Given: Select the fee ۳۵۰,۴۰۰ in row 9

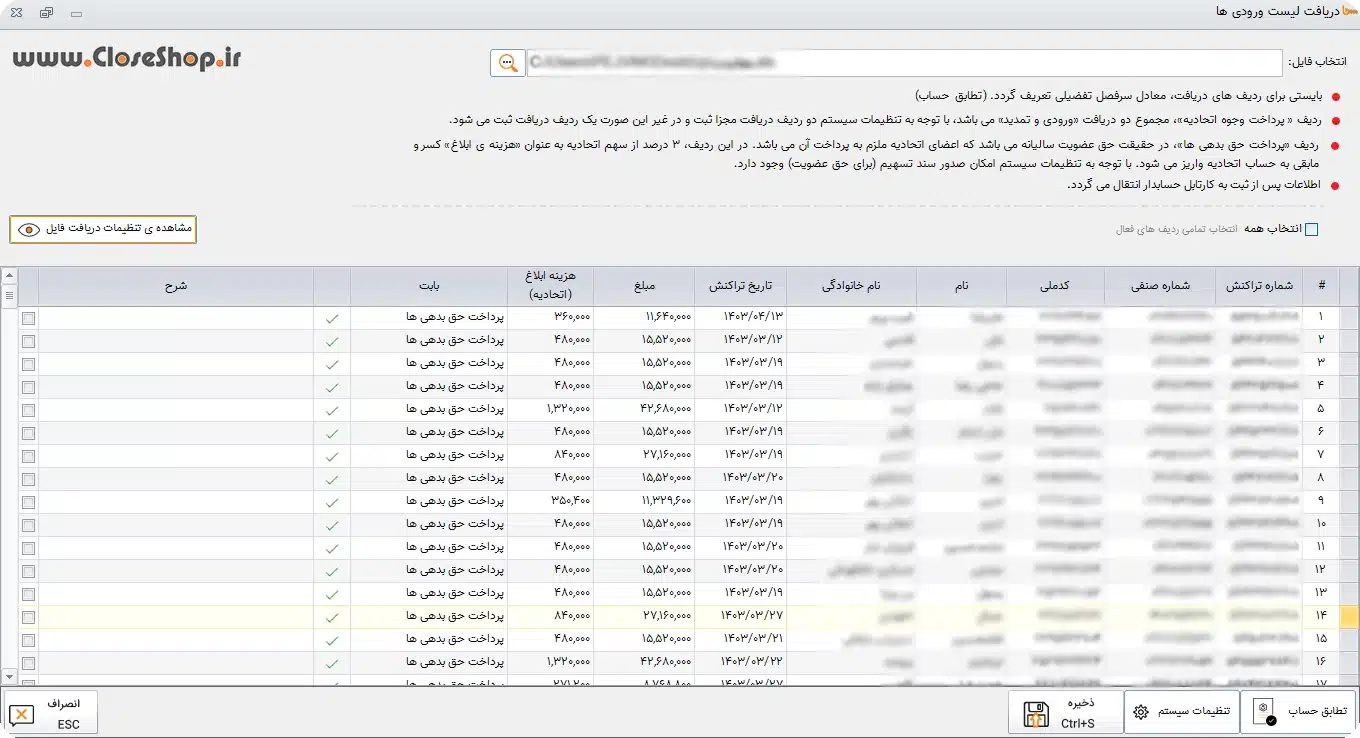Looking at the screenshot, I should coord(570,502).
